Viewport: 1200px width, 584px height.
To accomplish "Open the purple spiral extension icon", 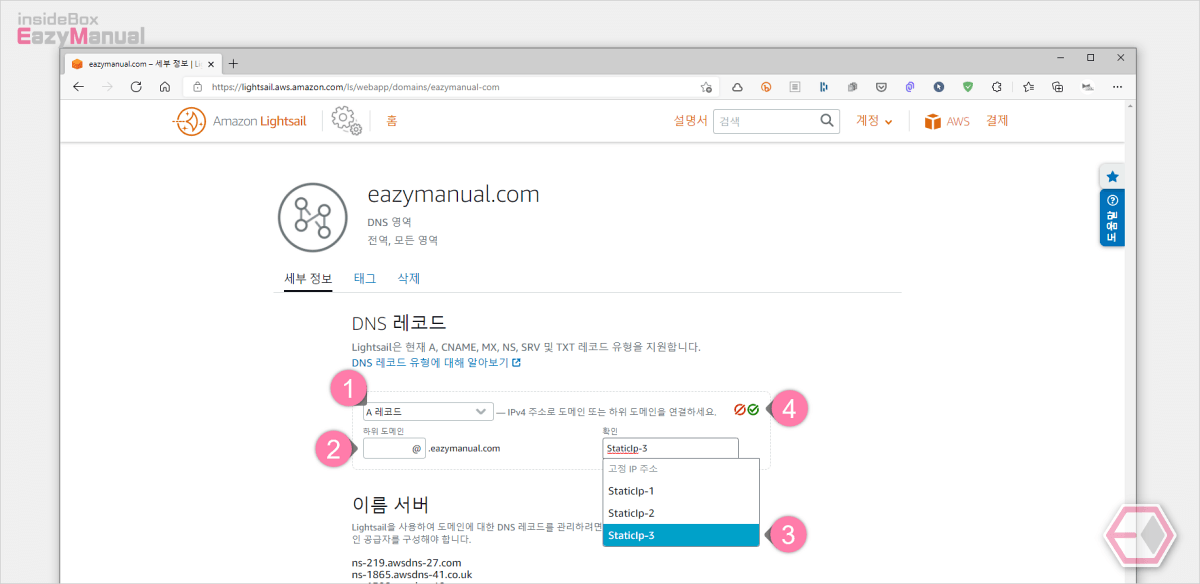I will [x=910, y=87].
